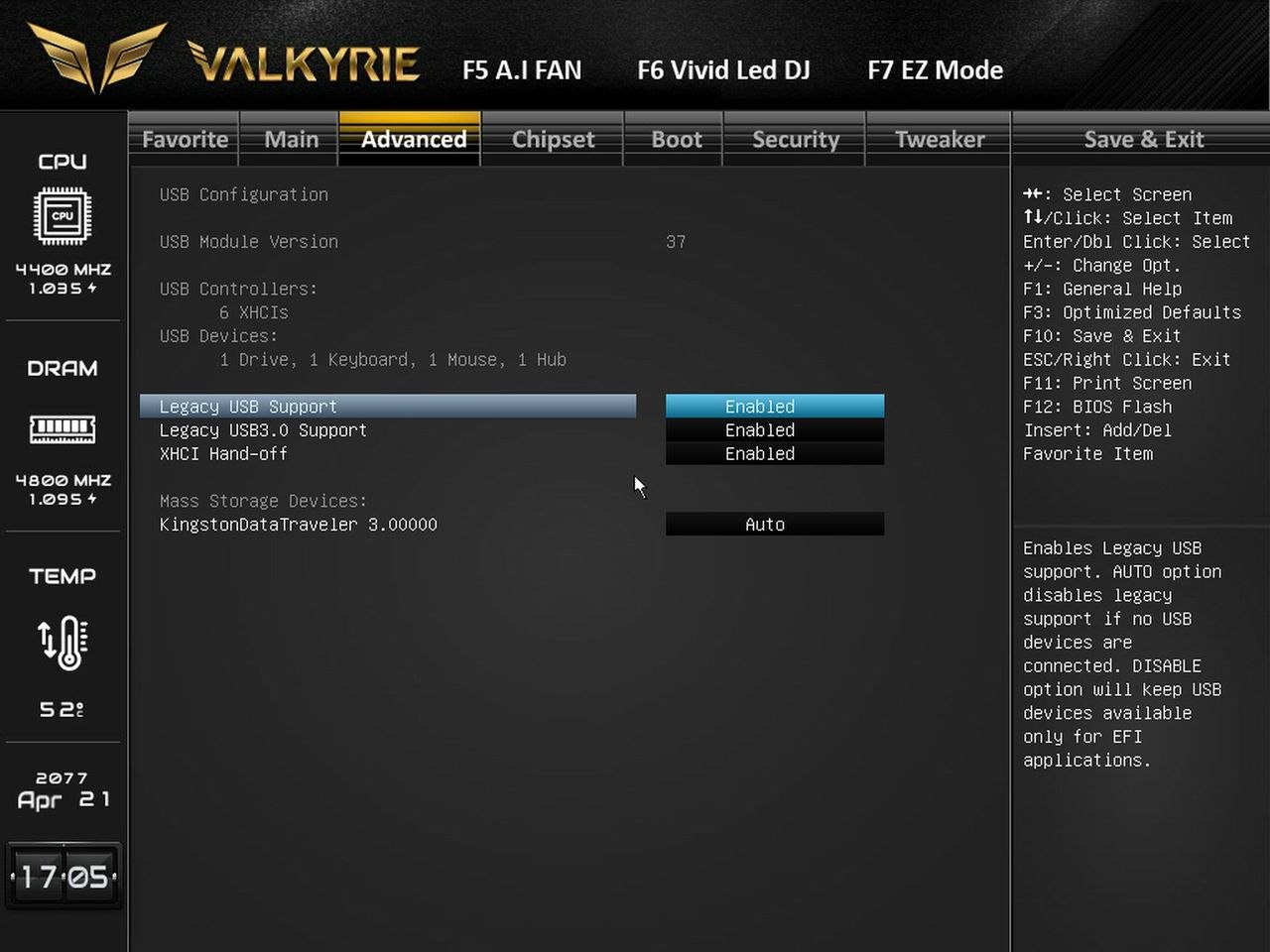1270x952 pixels.
Task: Click the Legacy USB help description text
Action: (x=1122, y=654)
